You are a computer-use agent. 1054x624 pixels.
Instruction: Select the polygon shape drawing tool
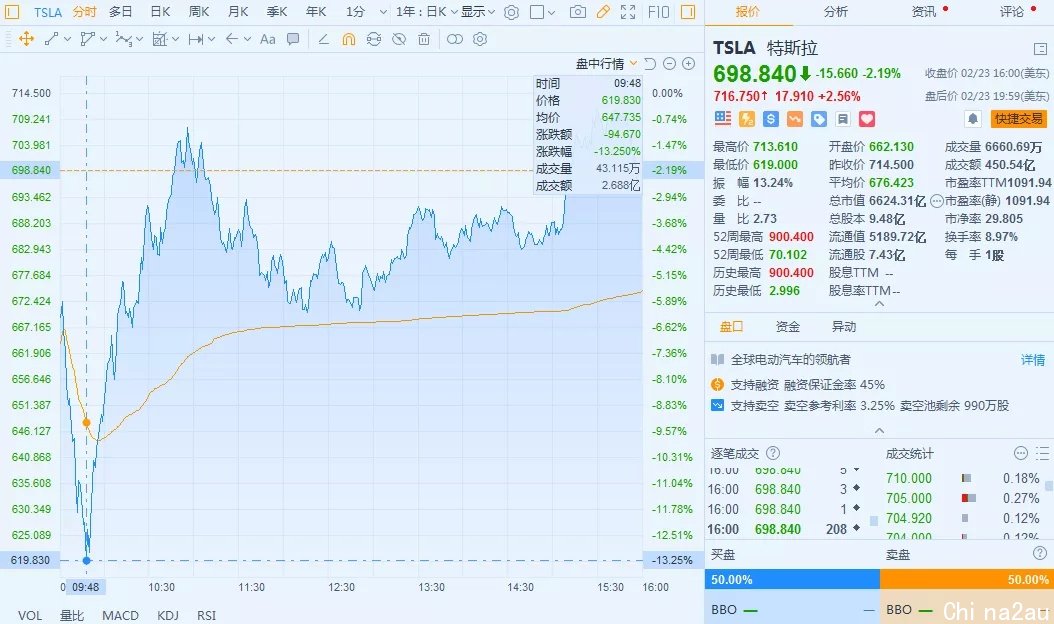click(x=87, y=39)
